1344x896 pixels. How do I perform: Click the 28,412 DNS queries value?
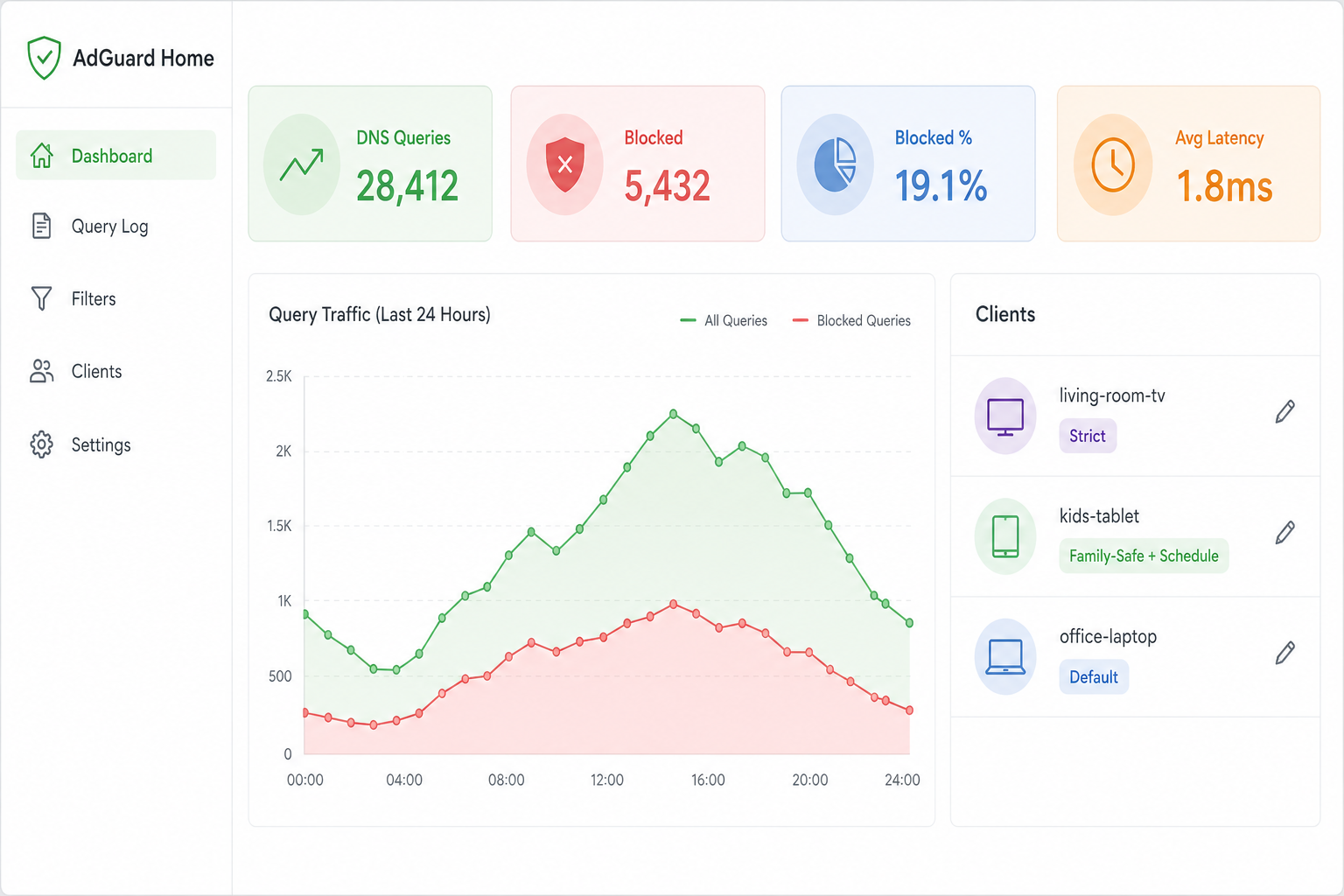[x=407, y=185]
